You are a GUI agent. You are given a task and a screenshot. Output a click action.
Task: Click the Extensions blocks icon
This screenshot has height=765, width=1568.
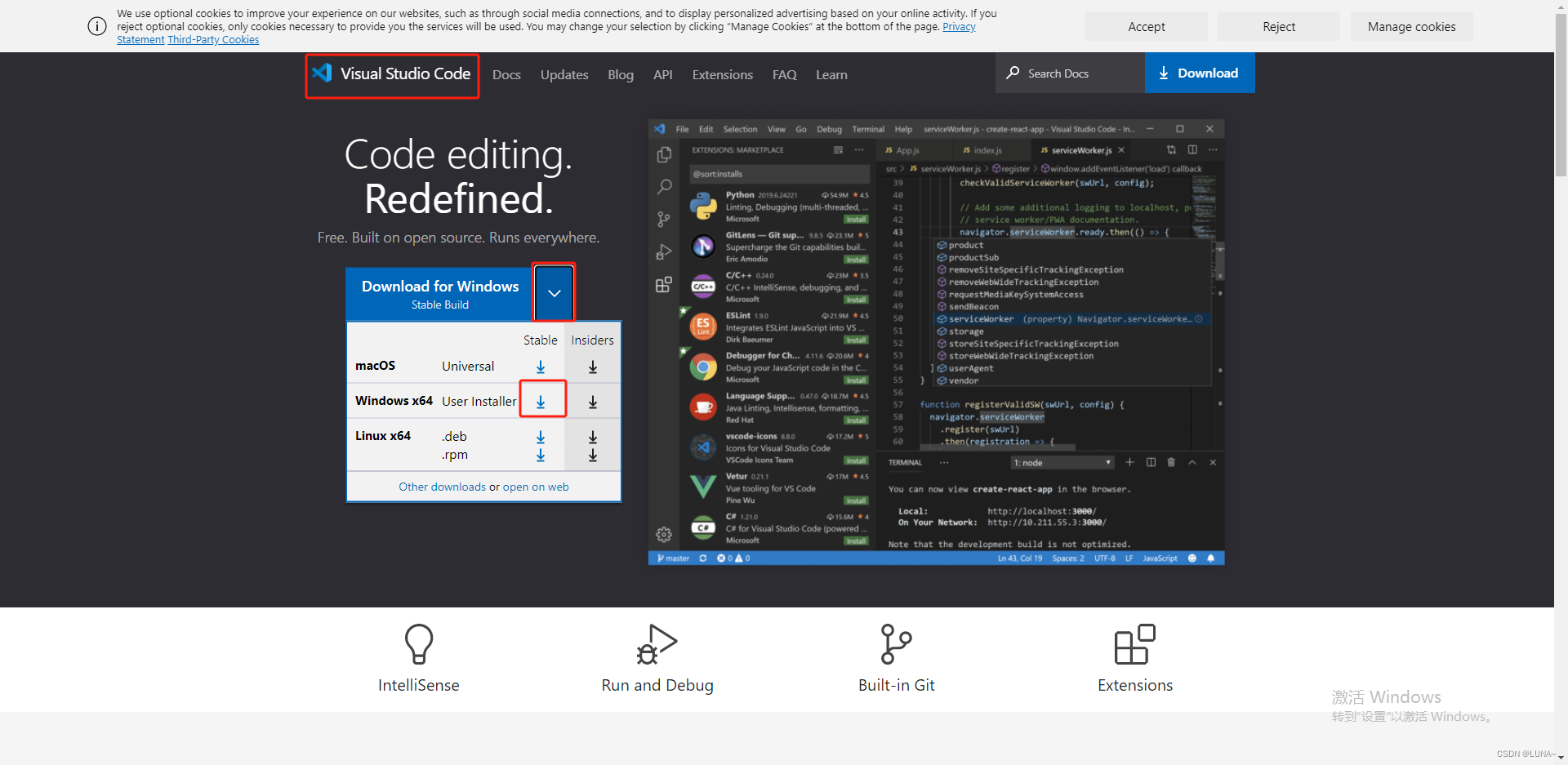[x=1134, y=644]
